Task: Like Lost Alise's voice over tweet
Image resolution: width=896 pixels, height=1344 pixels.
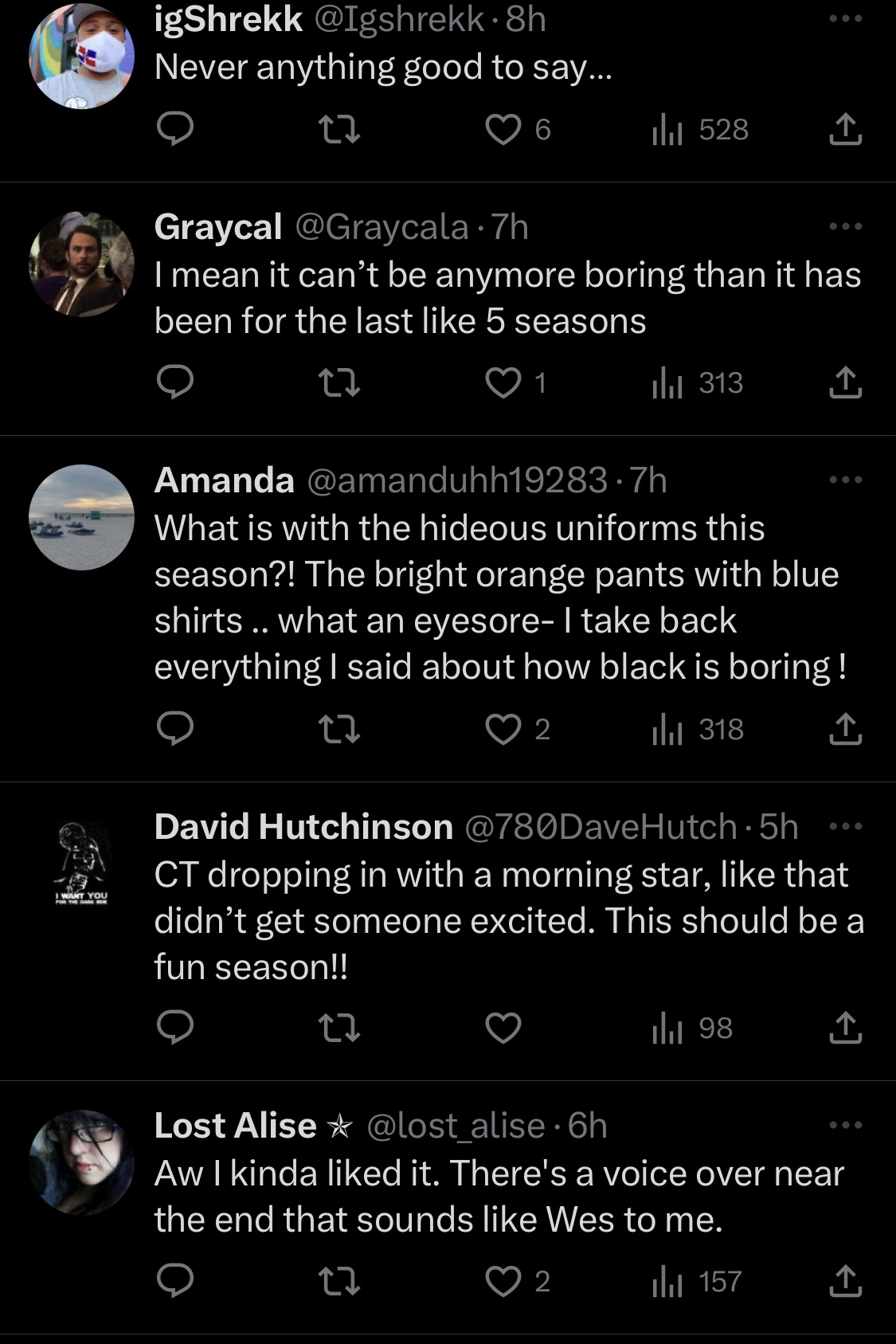Action: (x=518, y=1281)
